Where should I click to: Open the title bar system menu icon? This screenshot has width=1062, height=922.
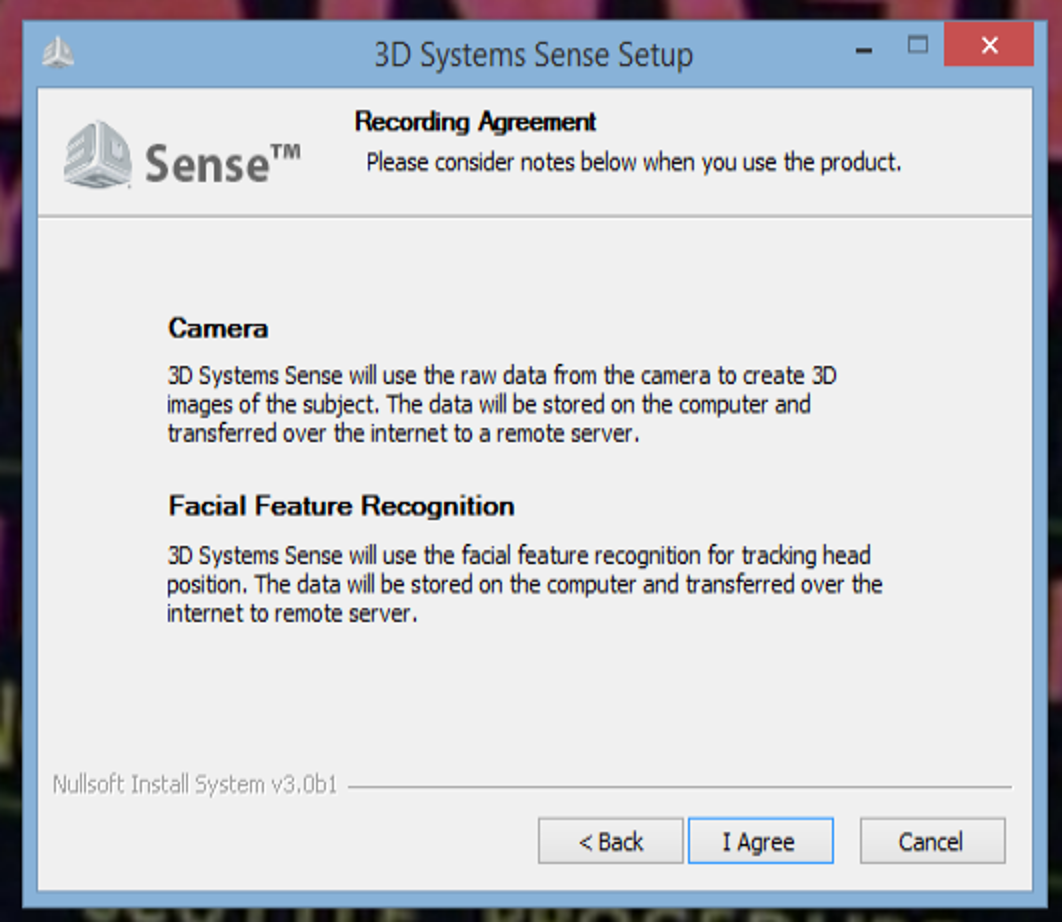coord(58,52)
